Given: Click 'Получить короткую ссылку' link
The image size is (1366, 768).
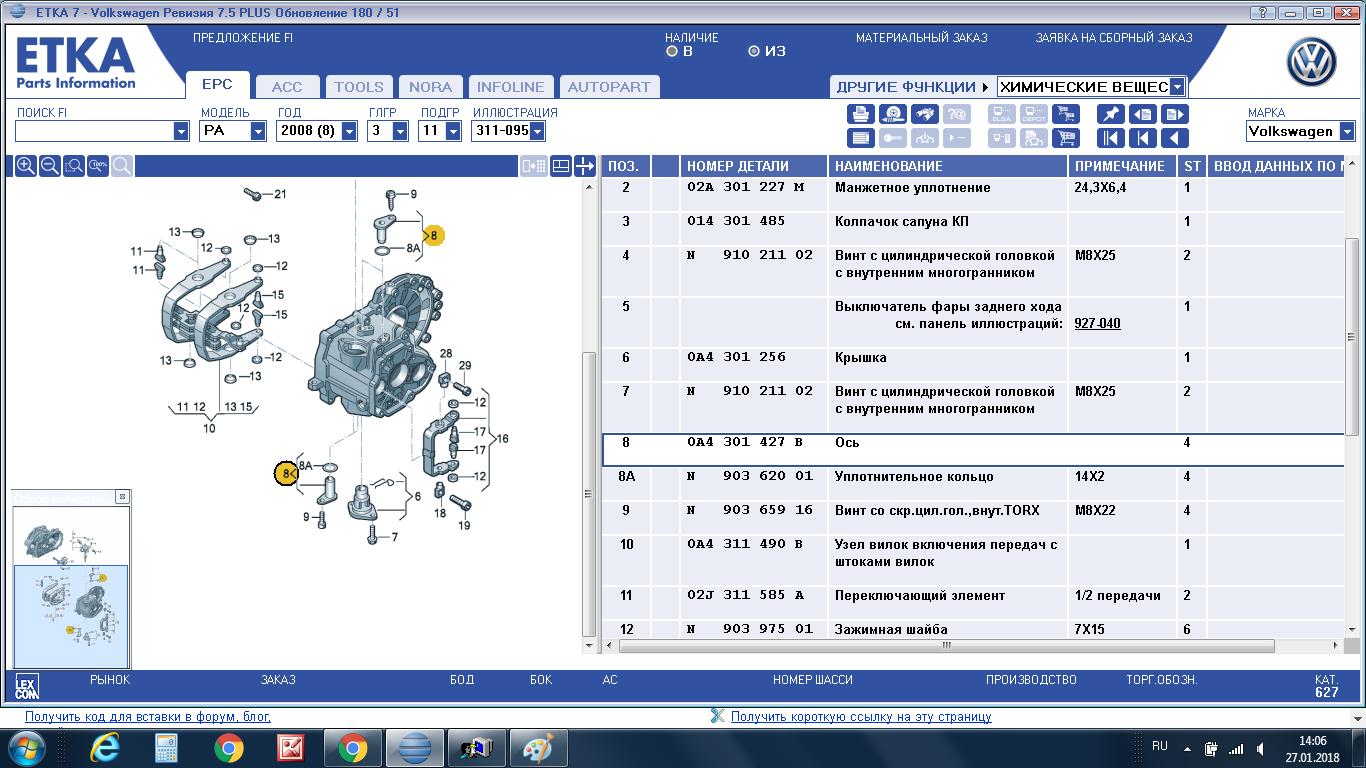Looking at the screenshot, I should pyautogui.click(x=861, y=717).
